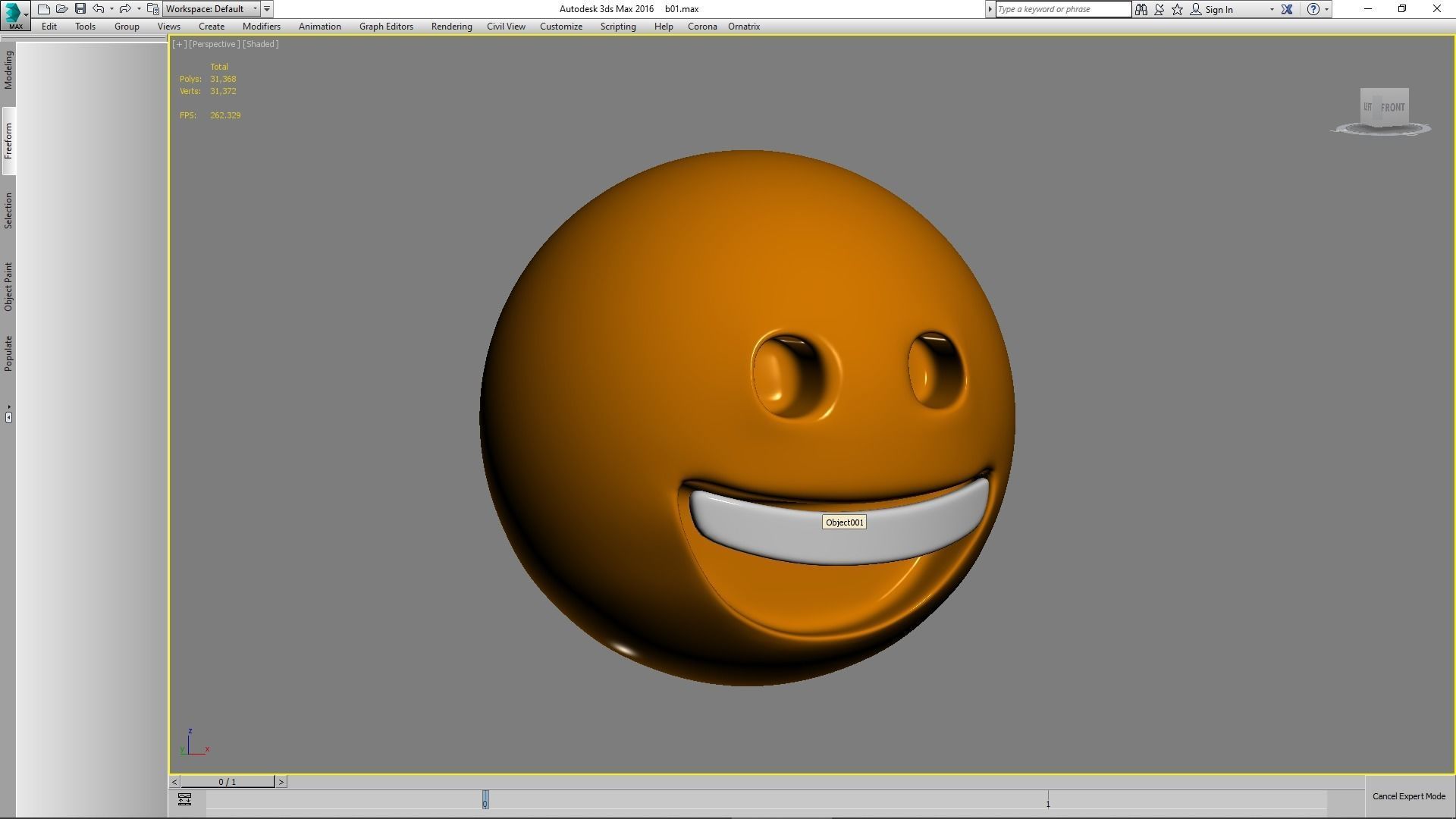
Task: Click the Project Folder icon in Quick Access
Action: pyautogui.click(x=153, y=9)
